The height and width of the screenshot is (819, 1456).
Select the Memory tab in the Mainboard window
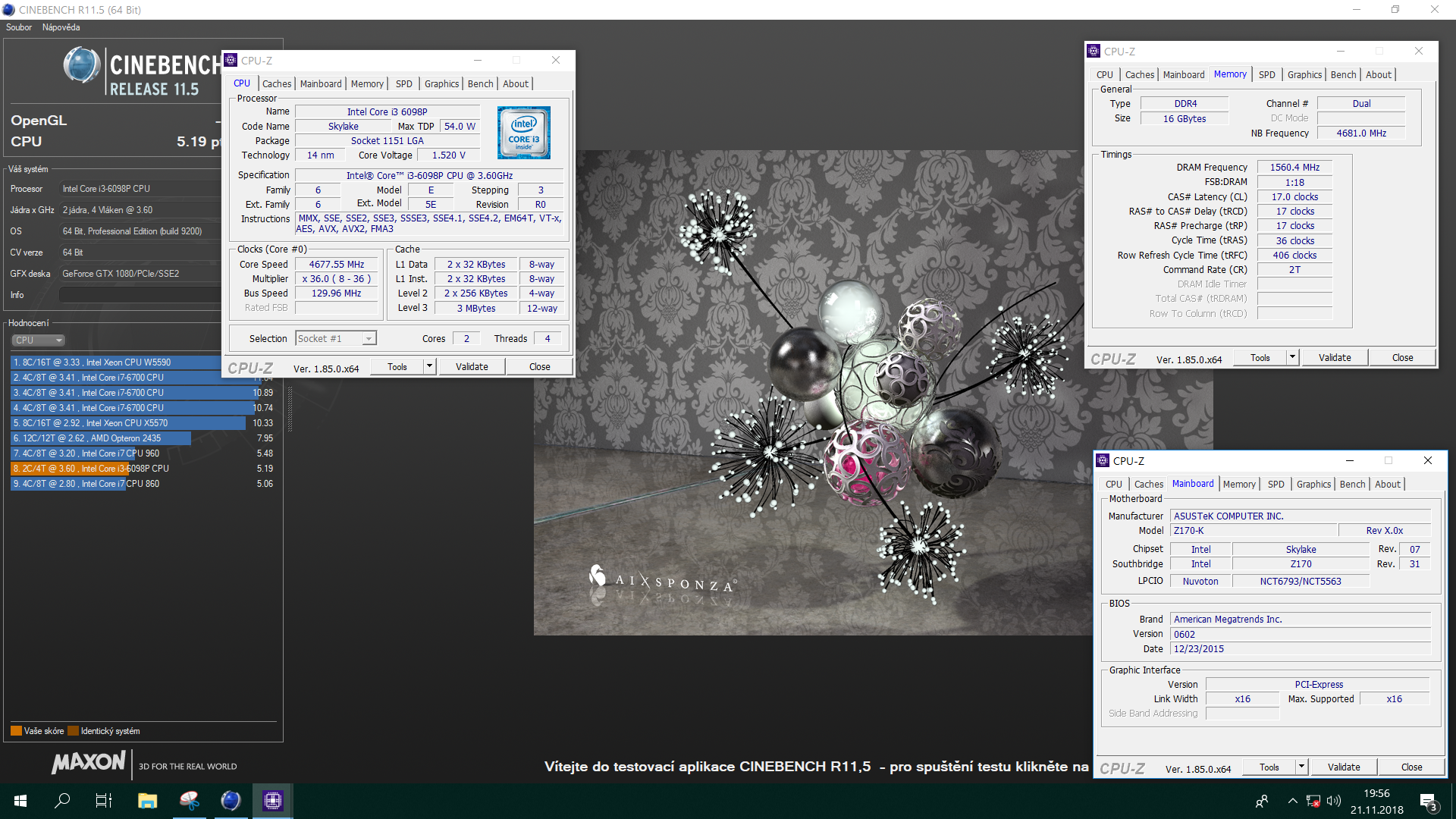(1239, 485)
